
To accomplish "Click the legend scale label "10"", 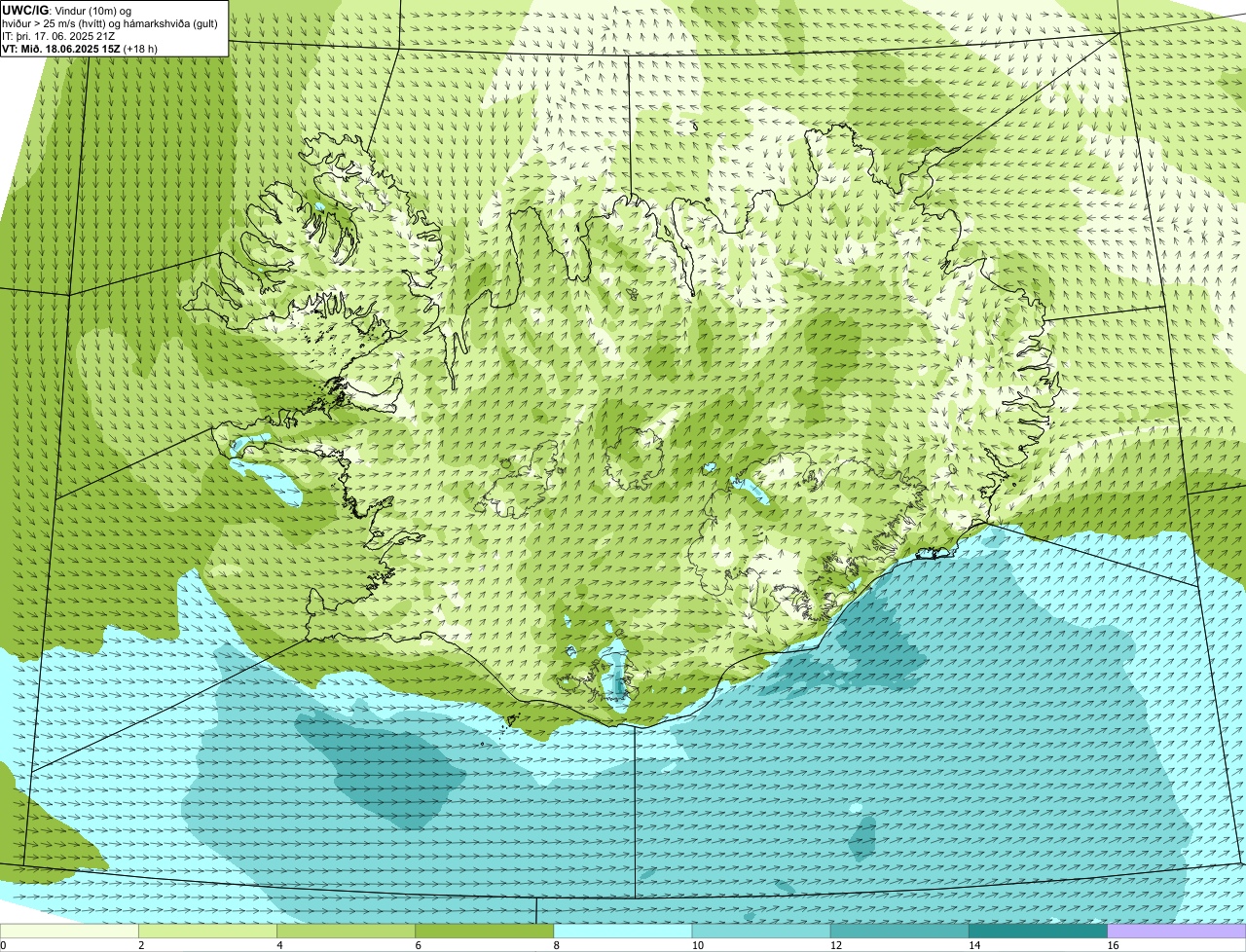I will click(697, 945).
